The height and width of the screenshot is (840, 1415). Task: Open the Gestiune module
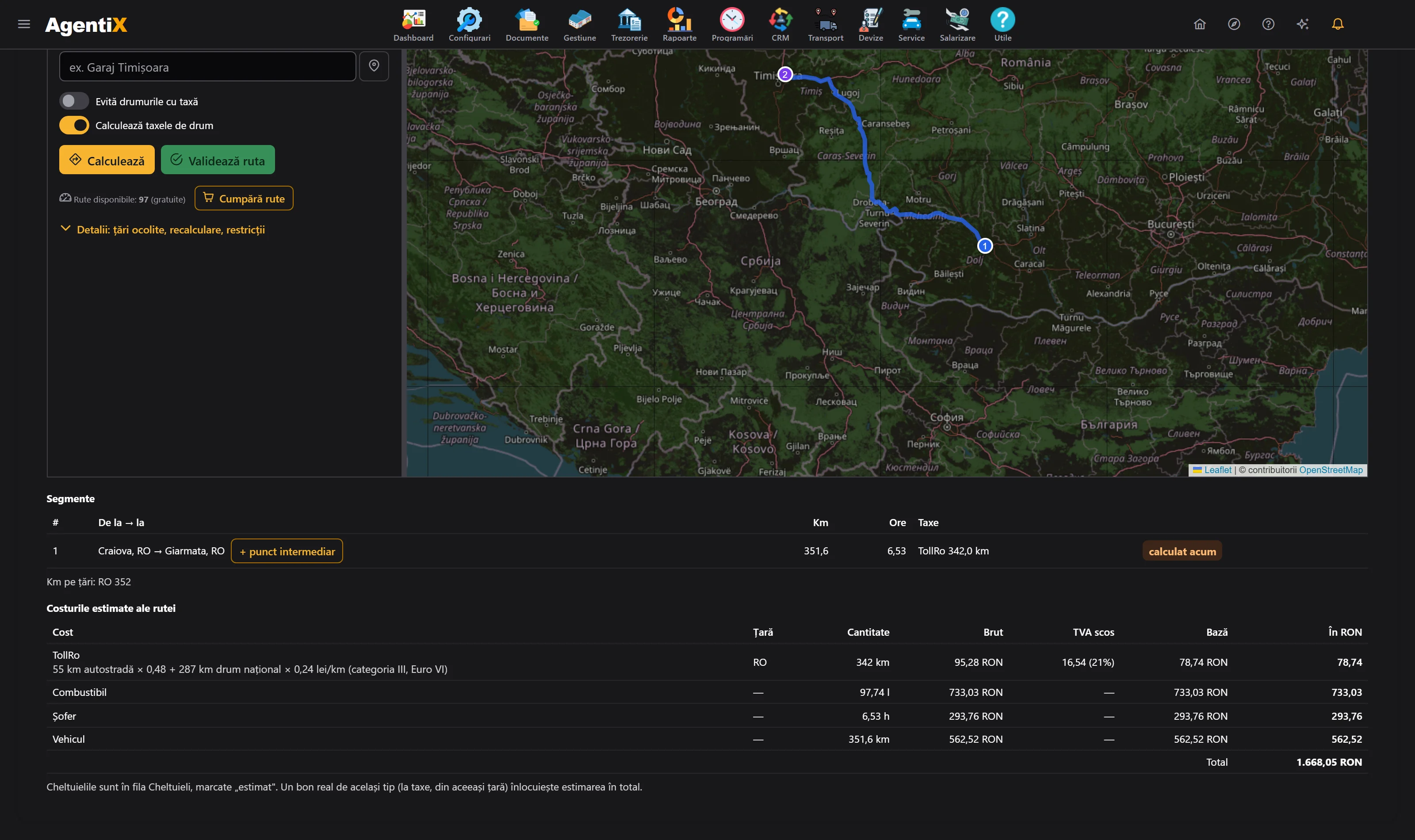tap(580, 25)
